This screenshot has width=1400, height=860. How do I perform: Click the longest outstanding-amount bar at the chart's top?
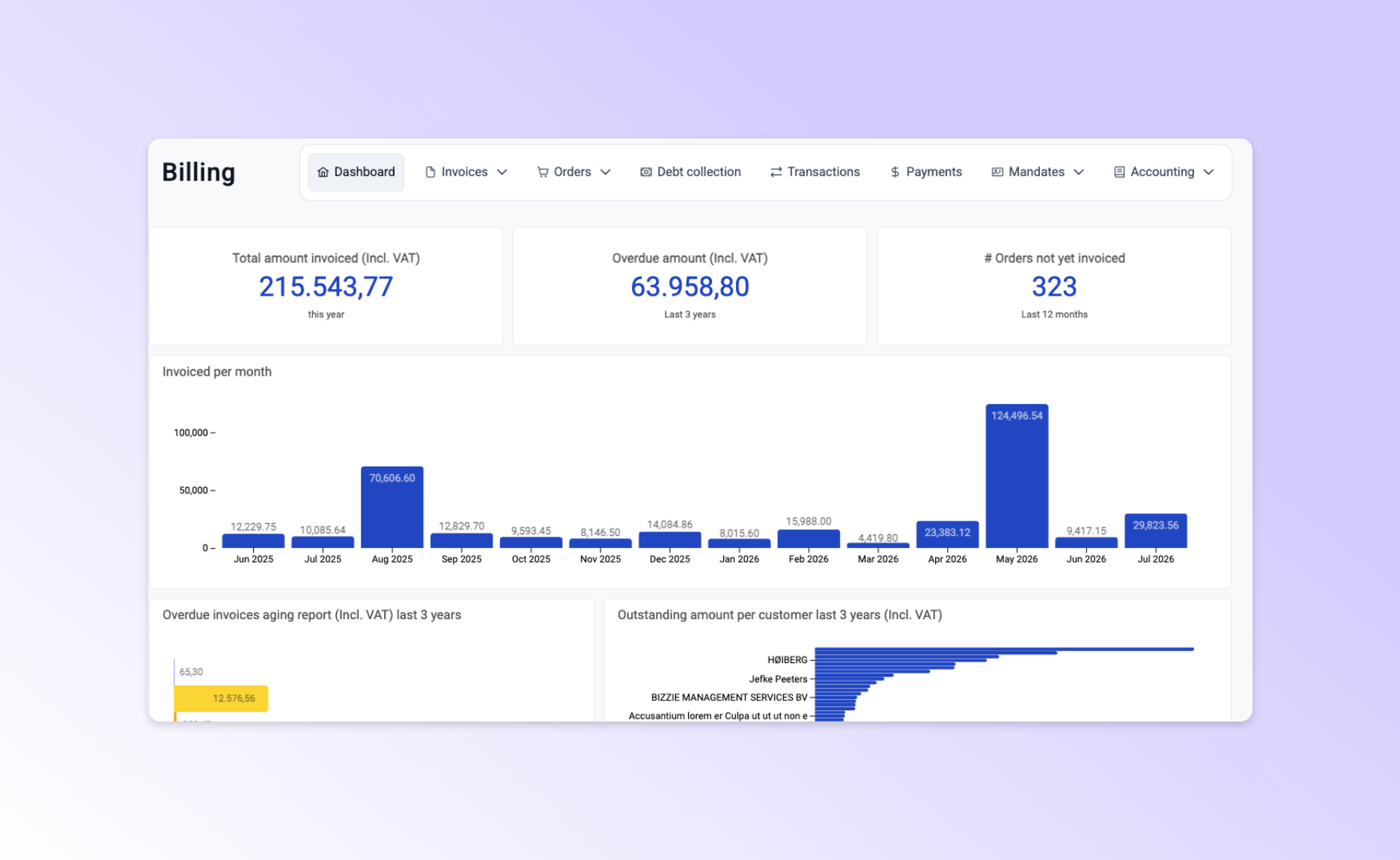tap(1004, 649)
